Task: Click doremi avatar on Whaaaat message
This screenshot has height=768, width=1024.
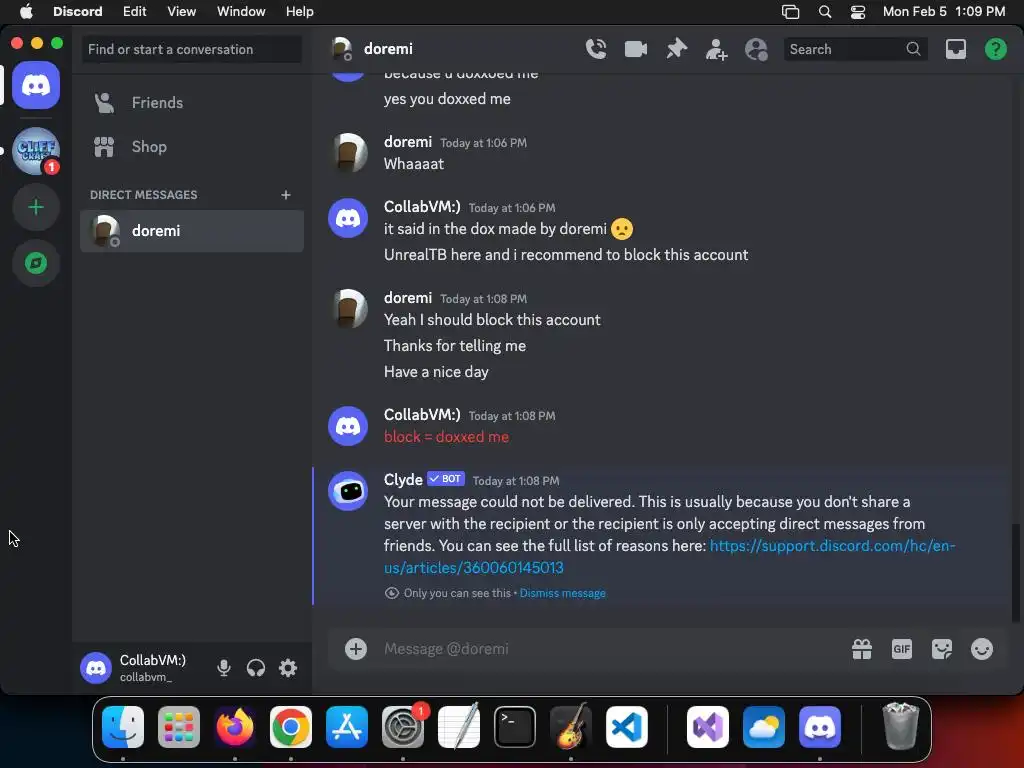Action: 348,153
